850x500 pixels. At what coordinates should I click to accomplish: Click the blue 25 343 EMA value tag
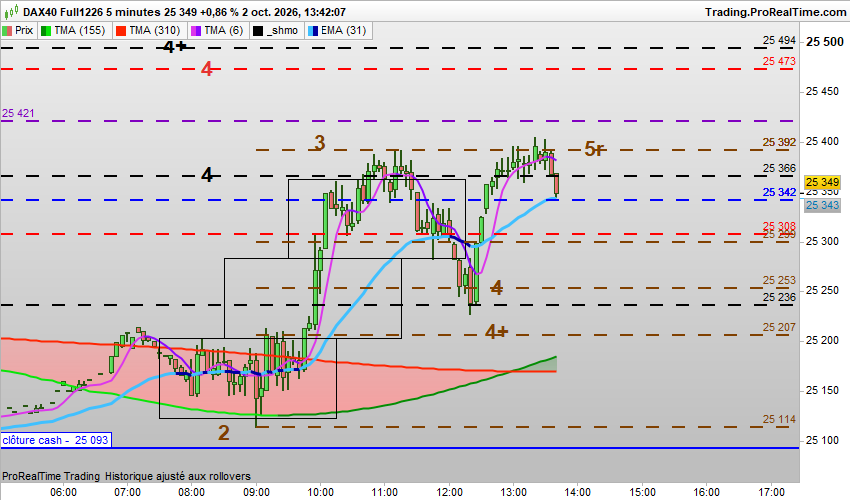tap(822, 205)
